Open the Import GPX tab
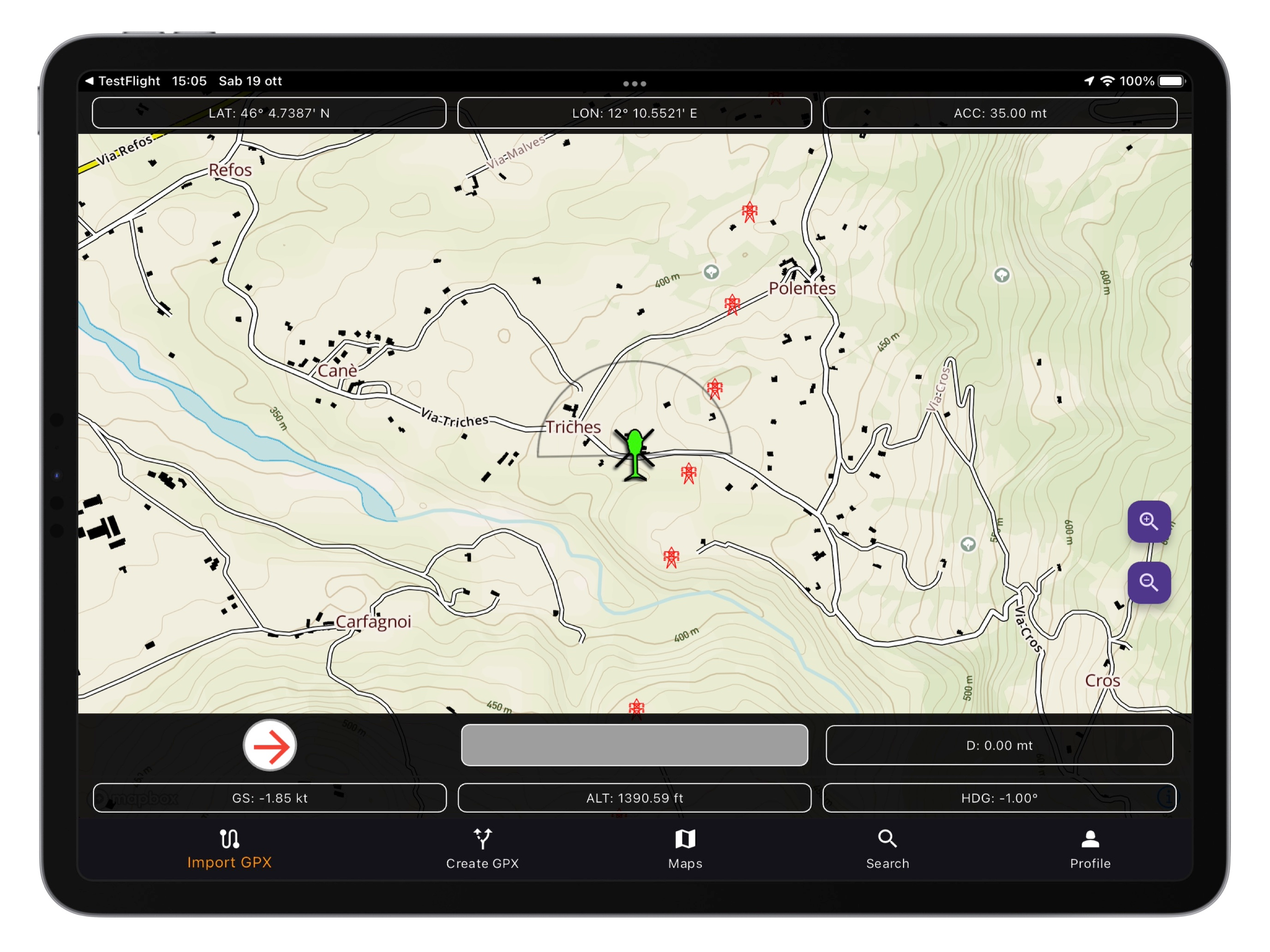The width and height of the screenshot is (1270, 952). pyautogui.click(x=230, y=849)
